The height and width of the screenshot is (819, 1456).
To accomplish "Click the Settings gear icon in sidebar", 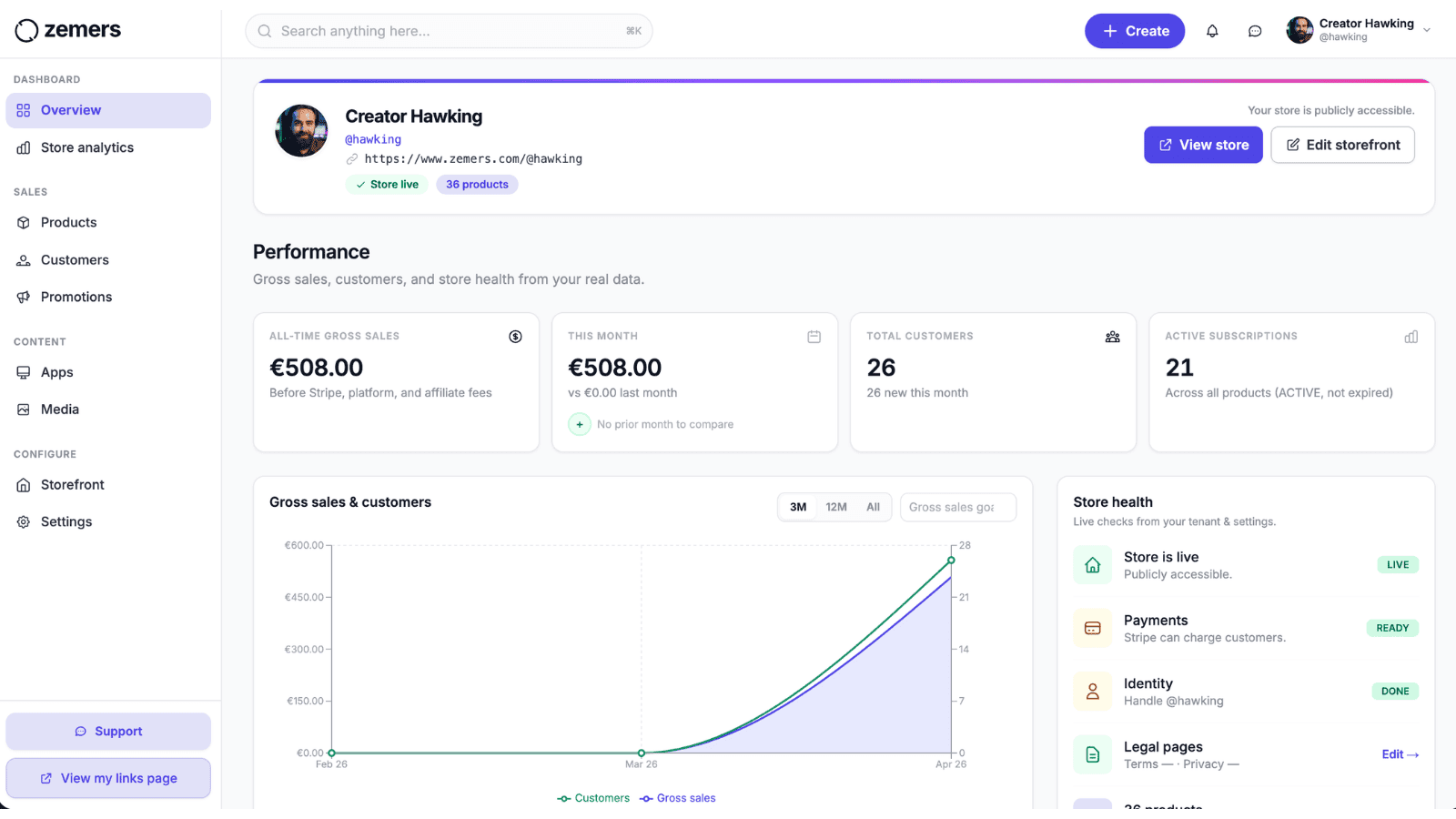I will [x=24, y=522].
